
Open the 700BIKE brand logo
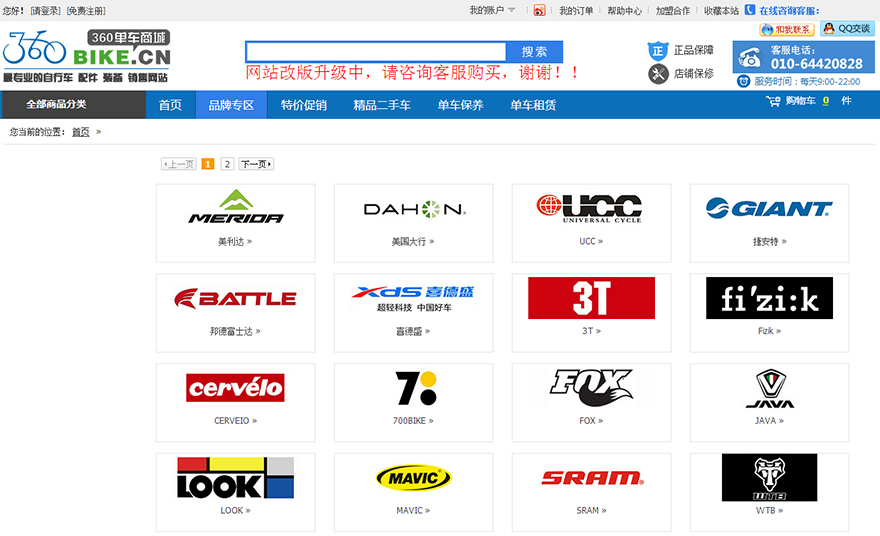(416, 388)
